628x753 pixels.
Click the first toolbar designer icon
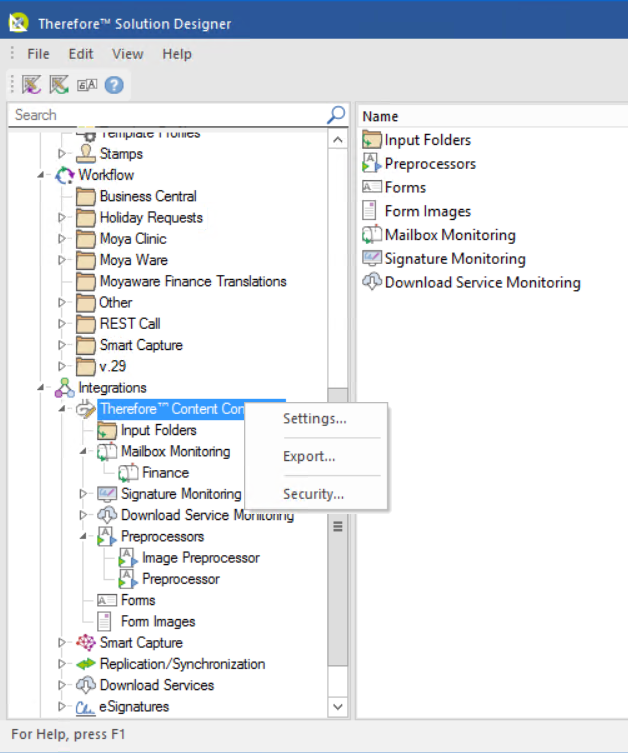[x=31, y=85]
